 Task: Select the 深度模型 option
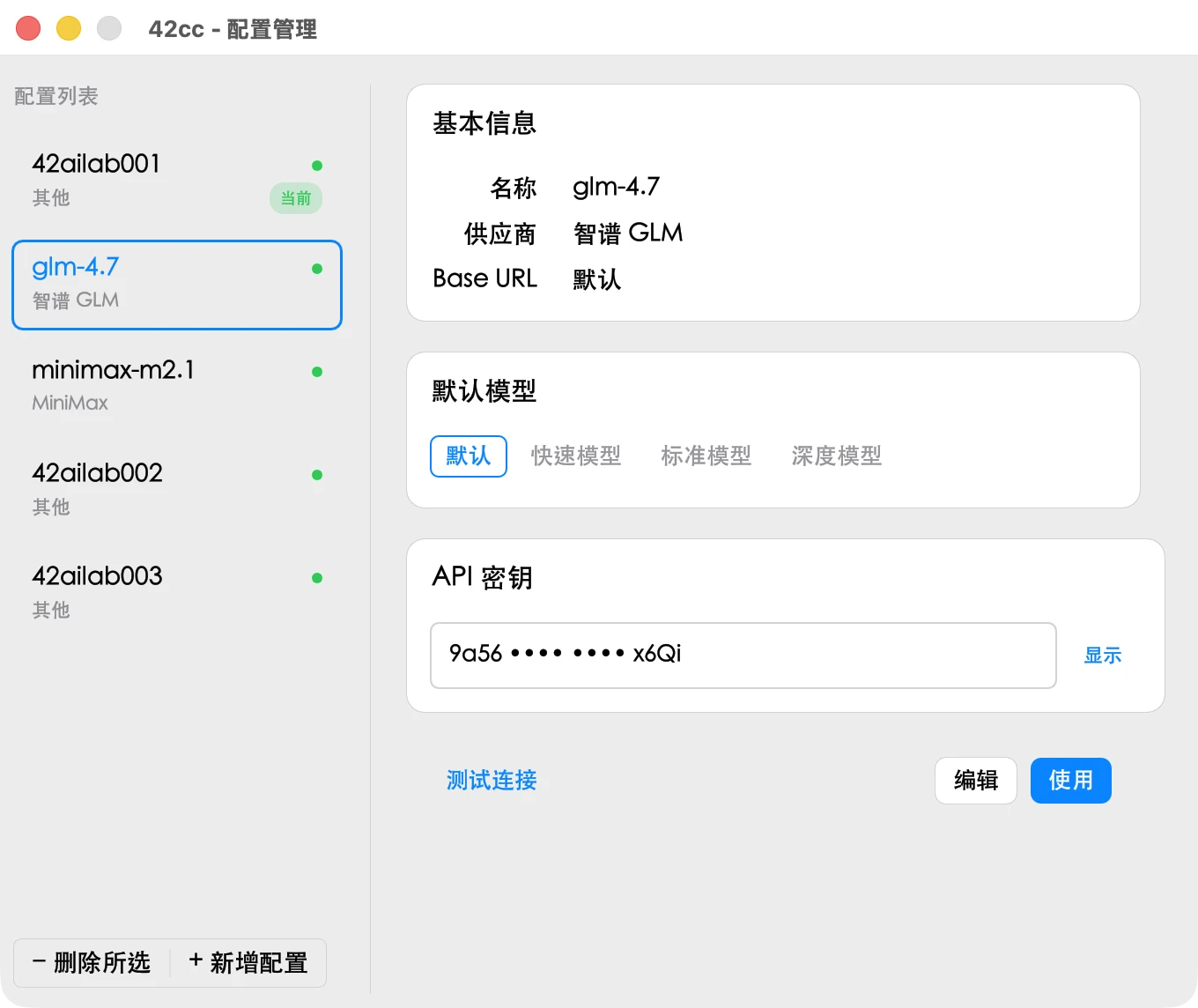coord(835,456)
